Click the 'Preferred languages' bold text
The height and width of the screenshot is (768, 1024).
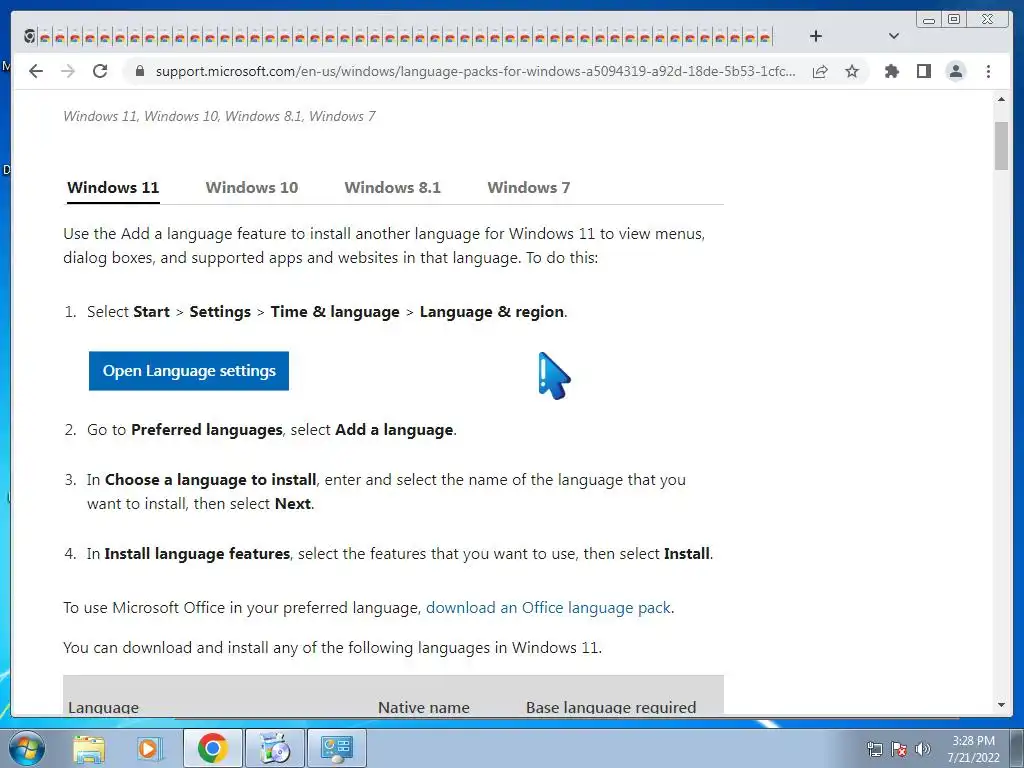click(x=206, y=430)
